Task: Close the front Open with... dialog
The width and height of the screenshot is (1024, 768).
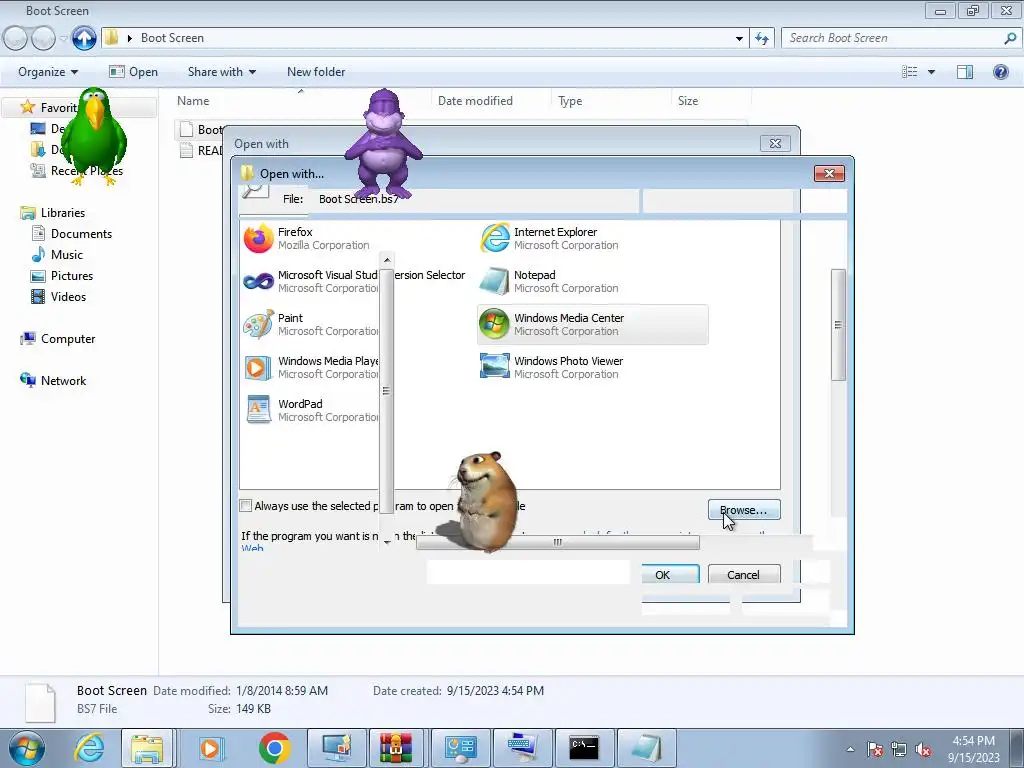Action: (x=829, y=173)
